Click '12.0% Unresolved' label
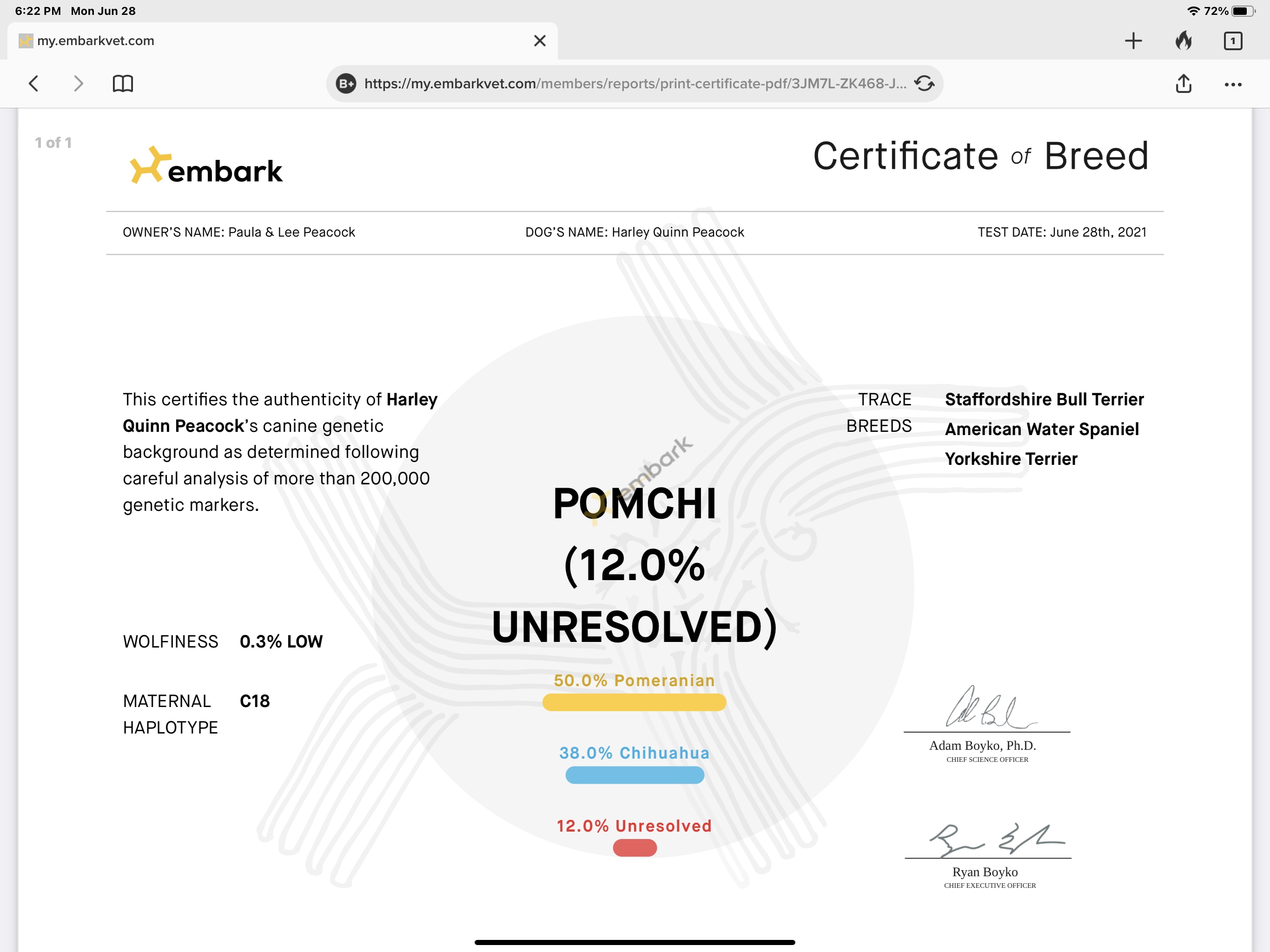Image resolution: width=1270 pixels, height=952 pixels. click(635, 826)
